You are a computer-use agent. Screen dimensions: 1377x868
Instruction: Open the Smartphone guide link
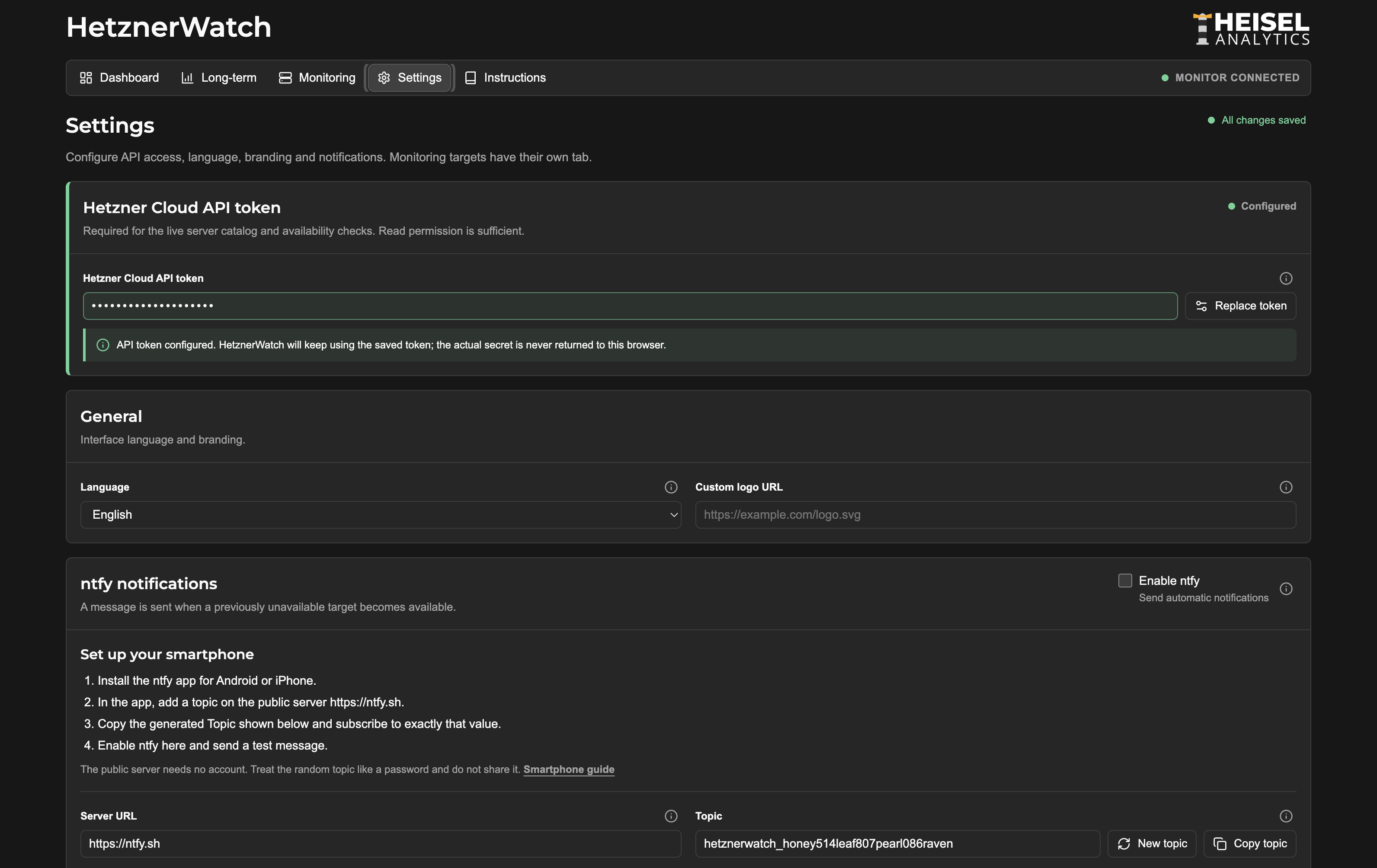(569, 769)
